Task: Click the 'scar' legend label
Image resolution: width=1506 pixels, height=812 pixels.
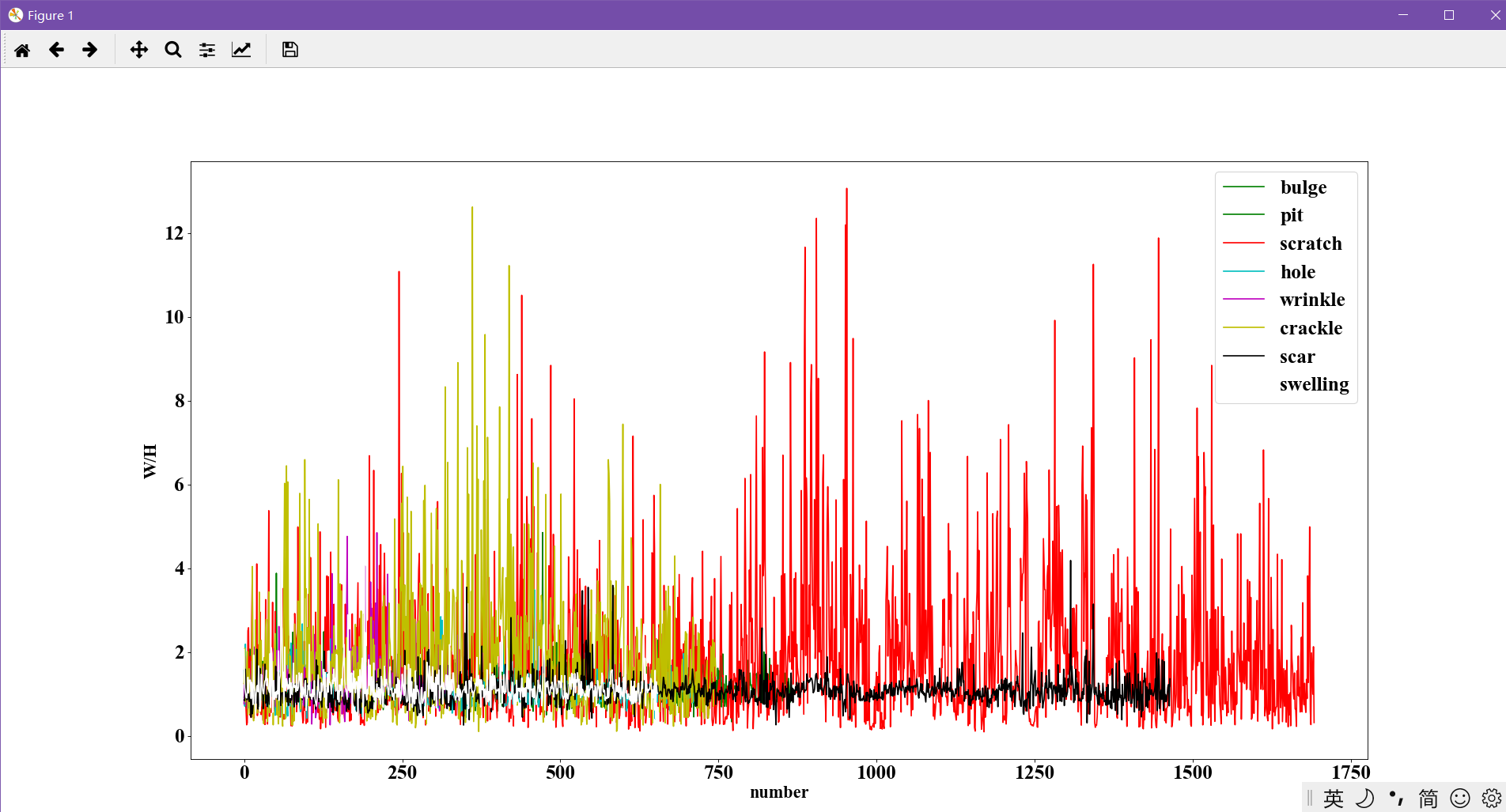Action: [x=1297, y=357]
